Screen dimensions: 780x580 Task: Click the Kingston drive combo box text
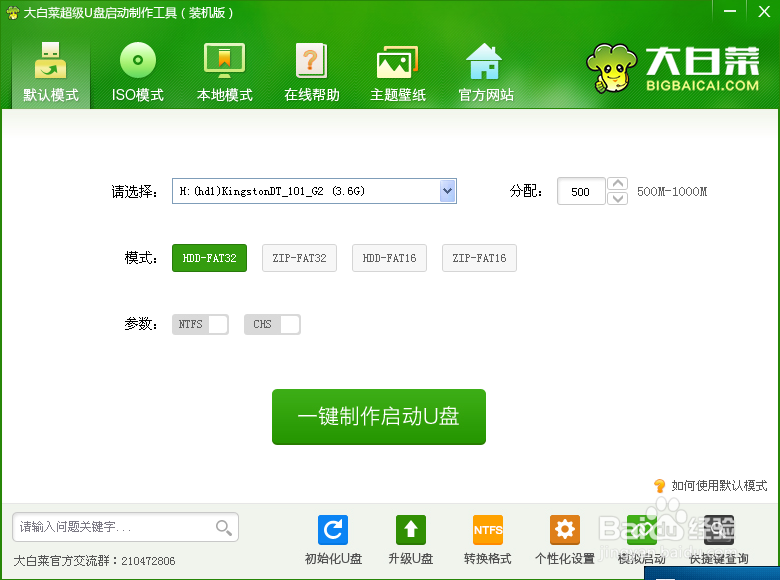click(272, 191)
